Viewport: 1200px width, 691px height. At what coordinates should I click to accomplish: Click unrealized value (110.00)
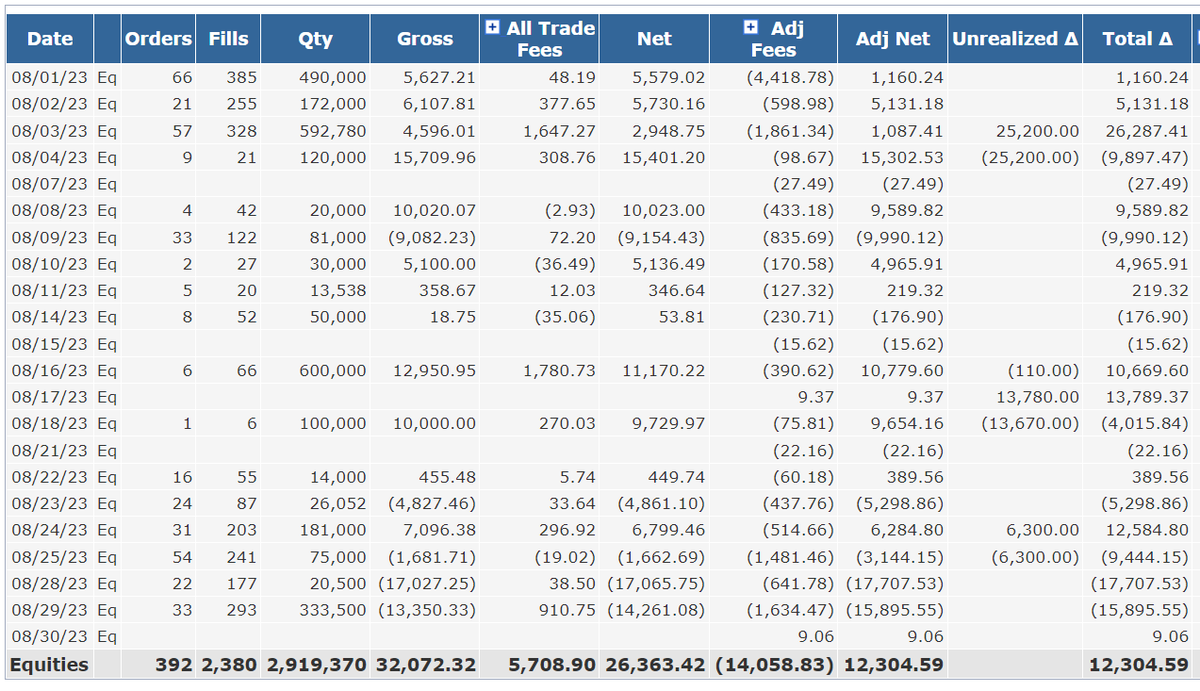point(1044,371)
